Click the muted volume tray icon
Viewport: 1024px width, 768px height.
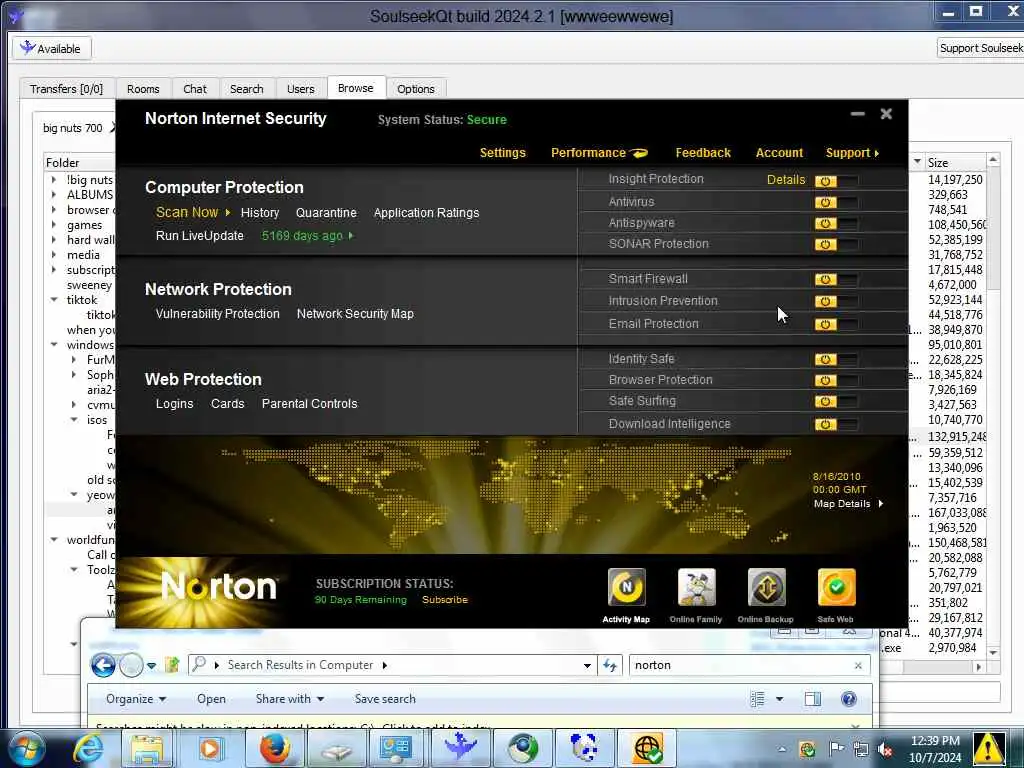click(x=886, y=750)
